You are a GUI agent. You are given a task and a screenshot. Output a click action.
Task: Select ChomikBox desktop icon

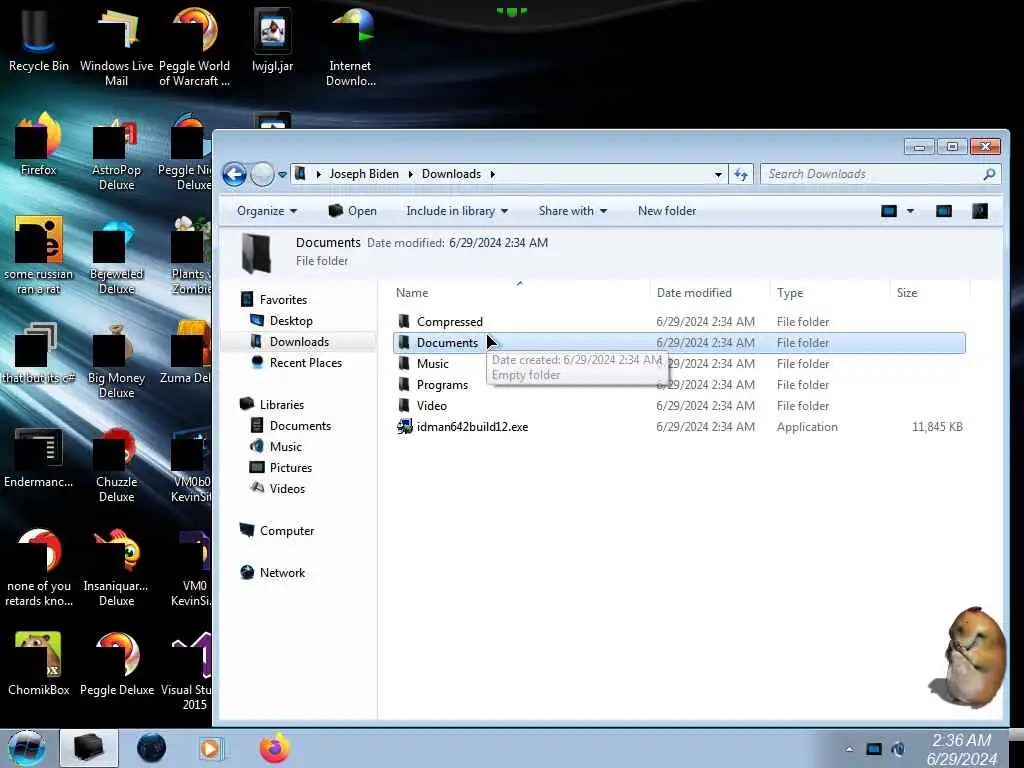(39, 664)
